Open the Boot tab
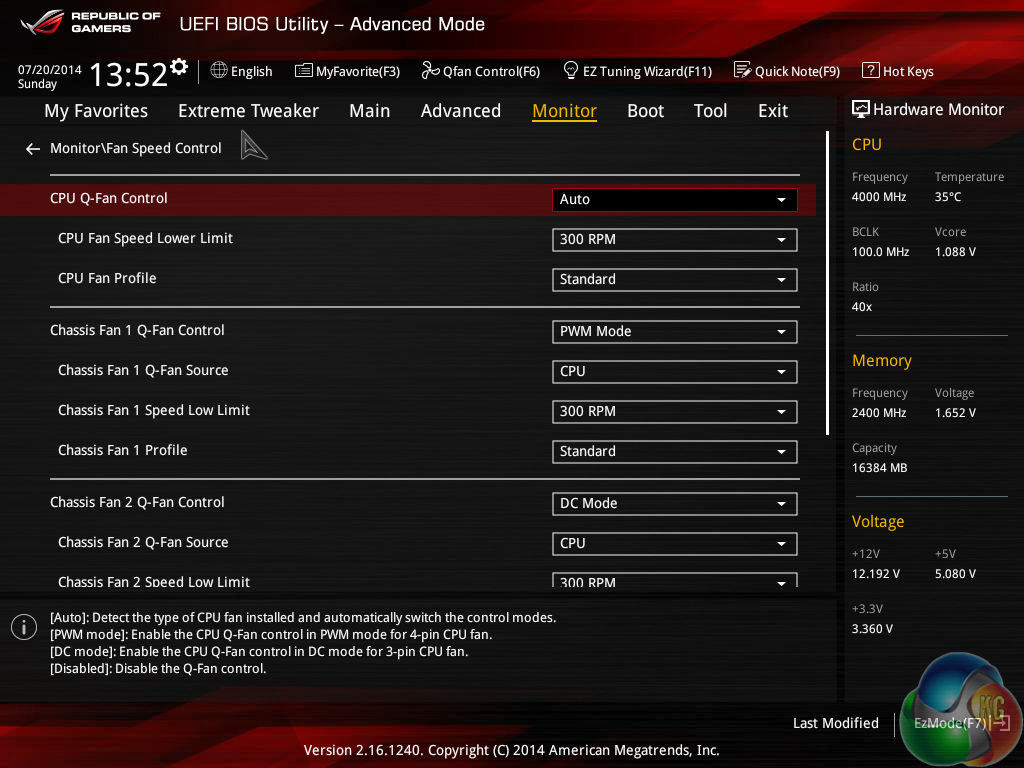Image resolution: width=1024 pixels, height=768 pixels. tap(645, 111)
